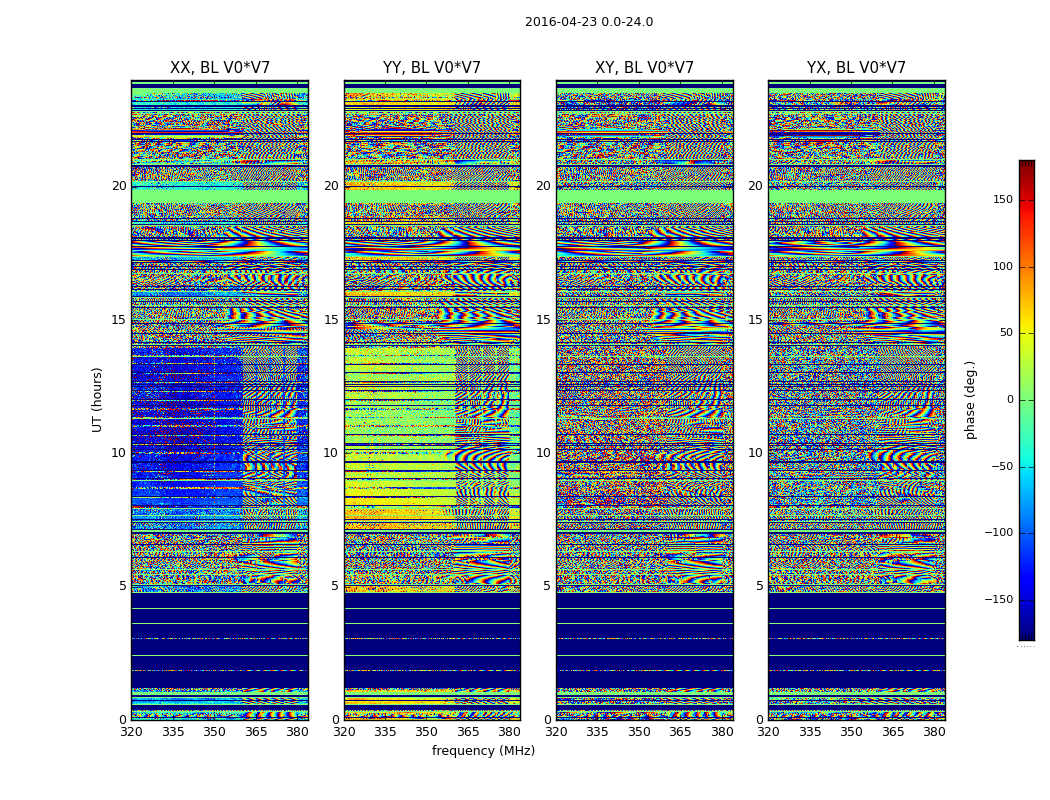Click the colorbar tick label "100"
This screenshot has width=1050, height=800.
1003,266
